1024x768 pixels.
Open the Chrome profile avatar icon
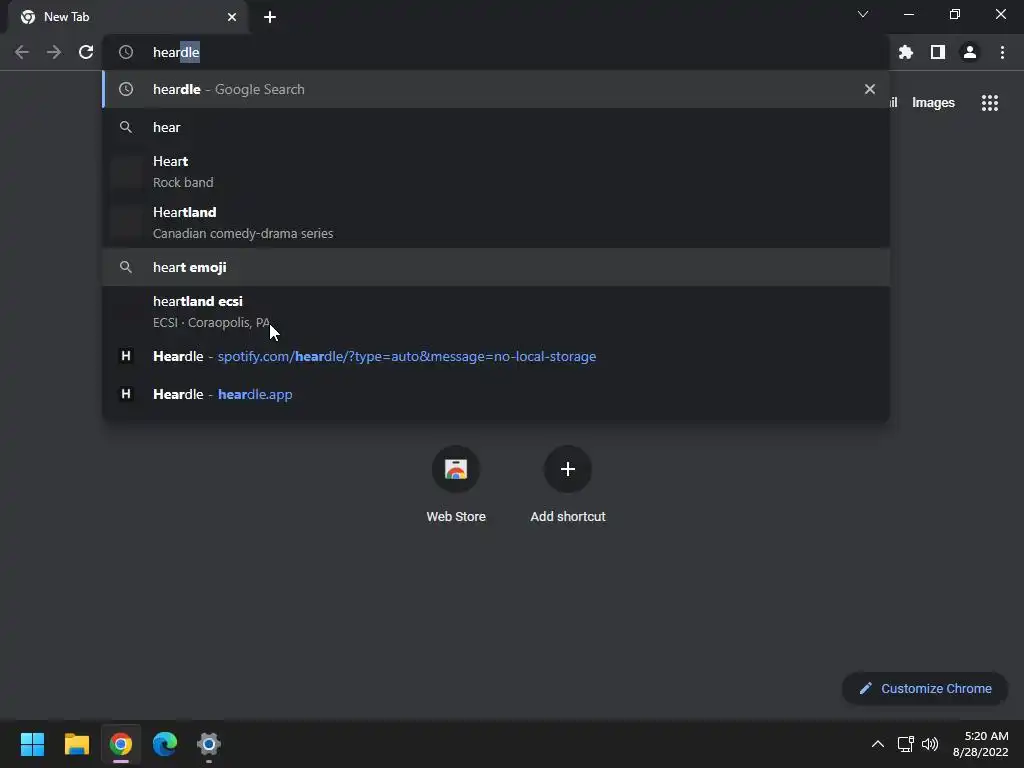tap(970, 52)
